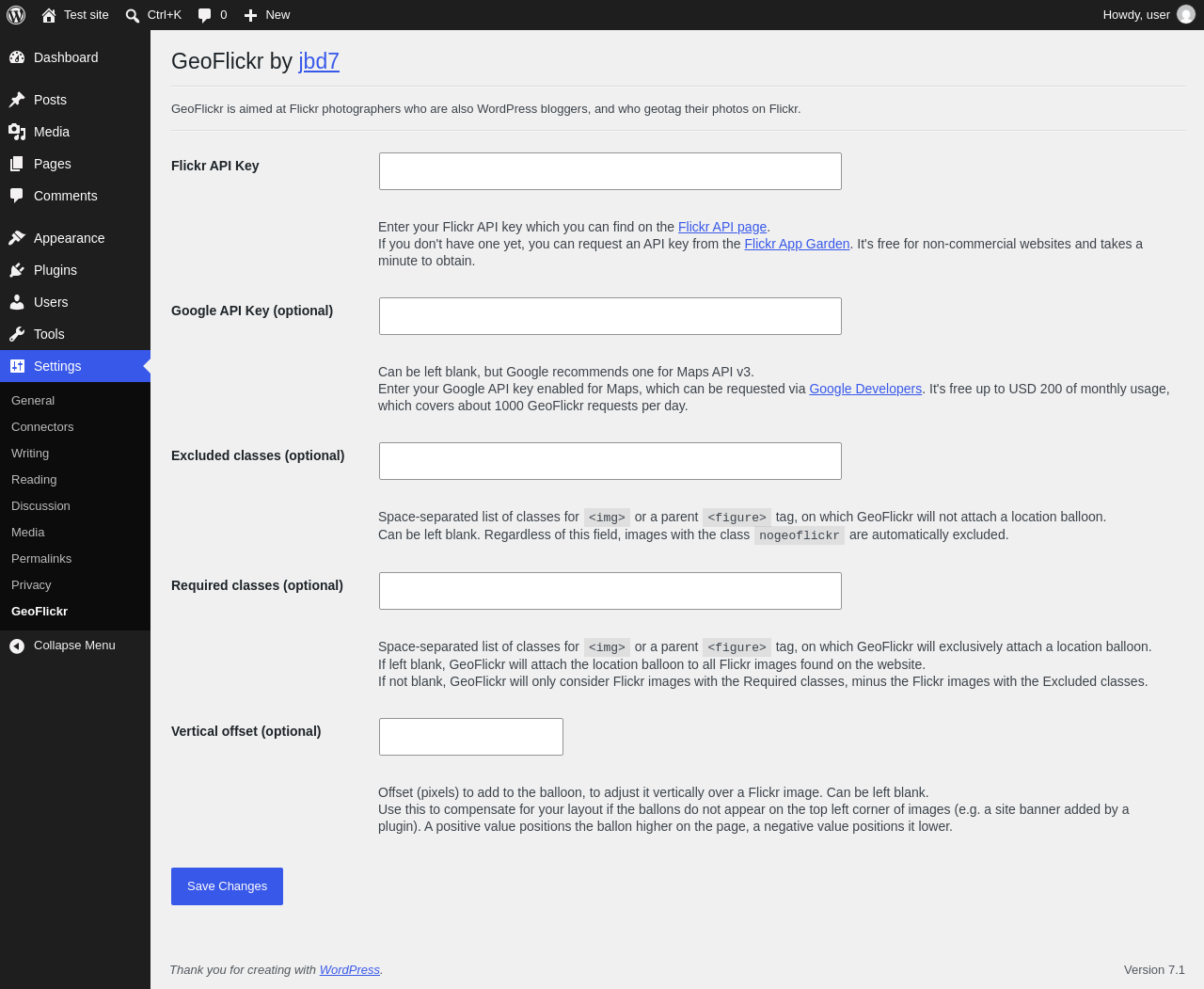The width and height of the screenshot is (1204, 989).
Task: Click the Pages sidebar icon
Action: (x=17, y=164)
